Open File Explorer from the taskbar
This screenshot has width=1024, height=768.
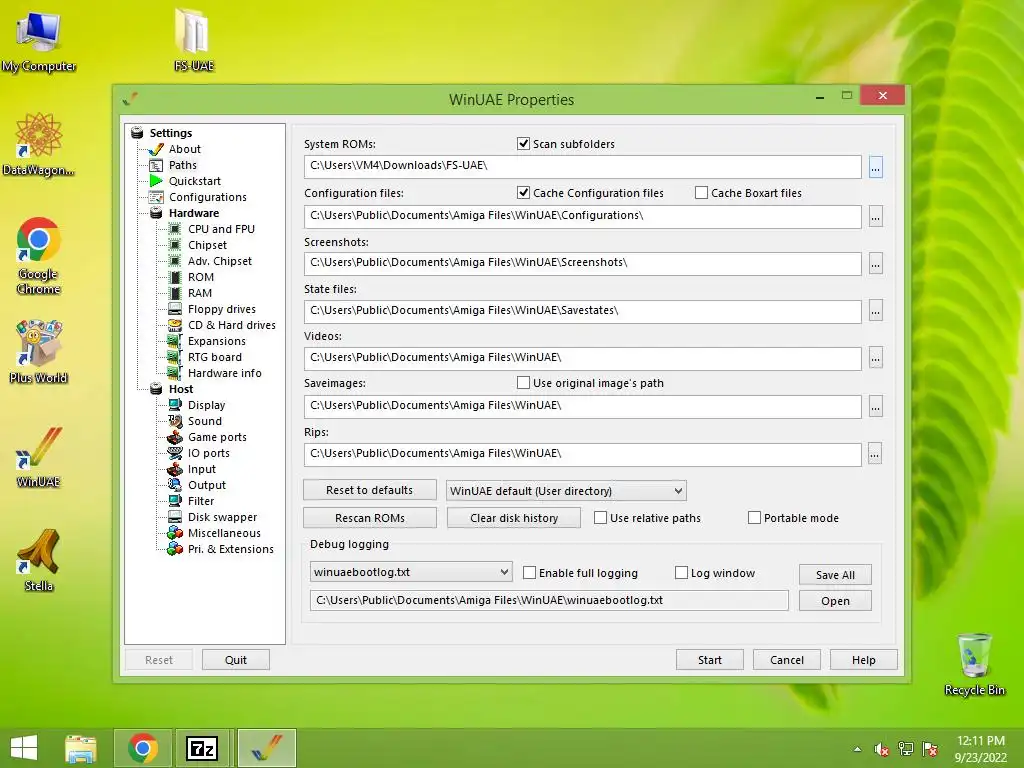tap(81, 748)
